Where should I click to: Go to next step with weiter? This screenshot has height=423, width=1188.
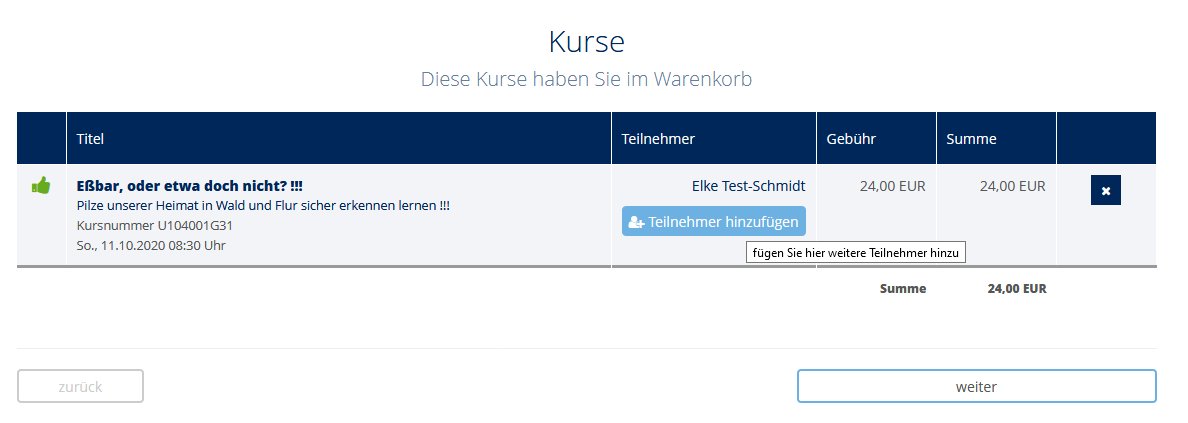click(976, 386)
